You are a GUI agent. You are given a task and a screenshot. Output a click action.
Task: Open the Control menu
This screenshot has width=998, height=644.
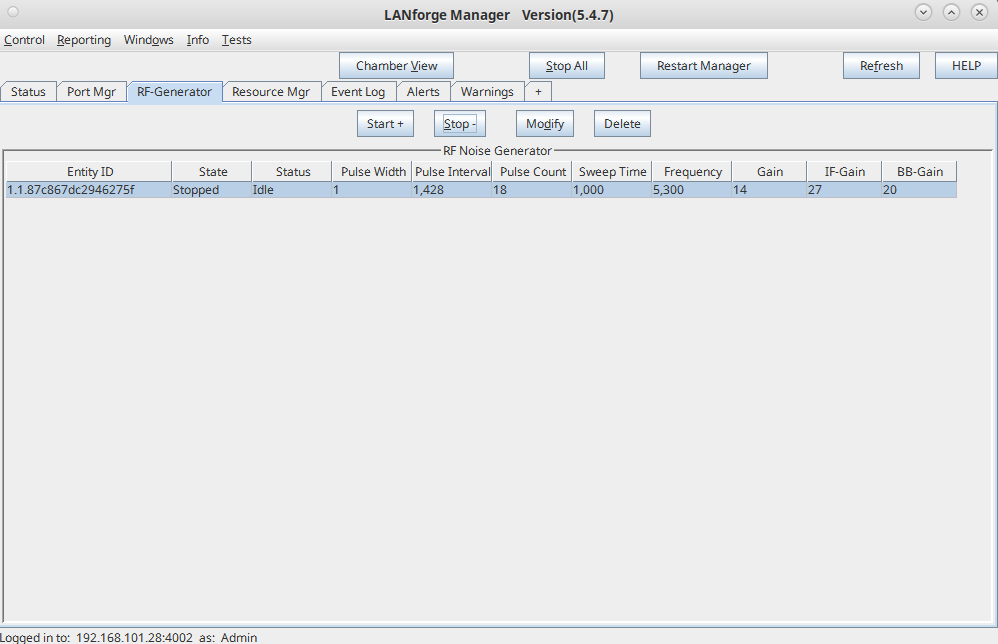[x=25, y=40]
